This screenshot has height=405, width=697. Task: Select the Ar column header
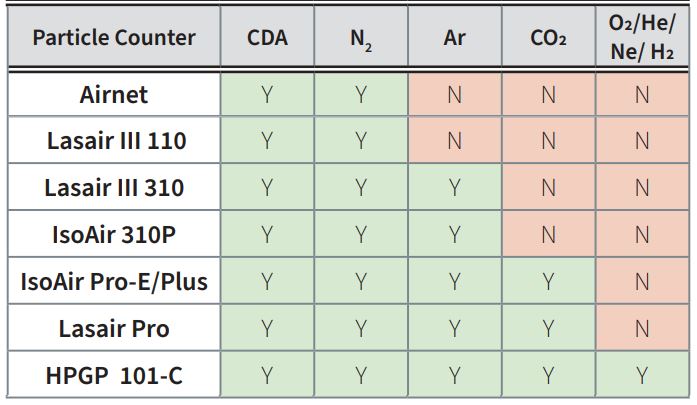(455, 39)
